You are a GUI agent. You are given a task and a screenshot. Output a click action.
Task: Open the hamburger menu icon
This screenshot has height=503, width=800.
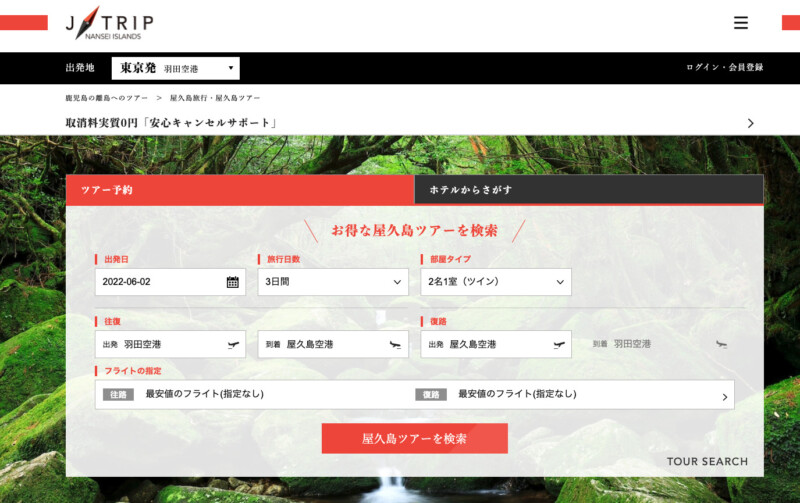click(741, 22)
